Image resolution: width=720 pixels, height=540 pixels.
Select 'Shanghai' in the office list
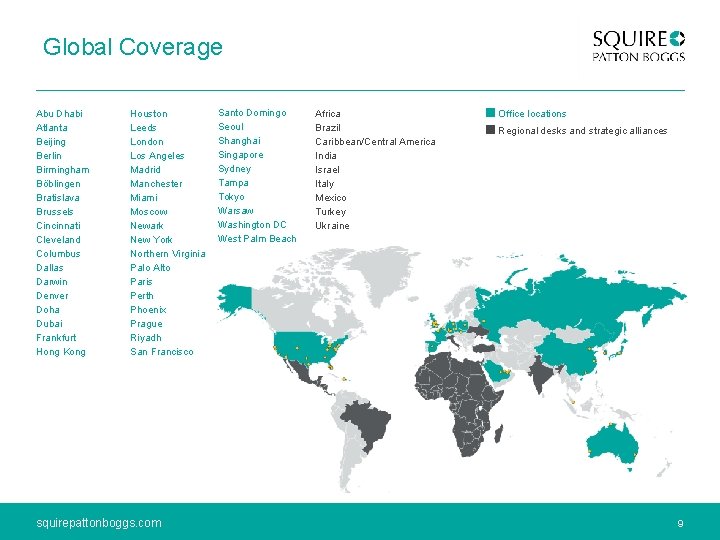point(239,141)
